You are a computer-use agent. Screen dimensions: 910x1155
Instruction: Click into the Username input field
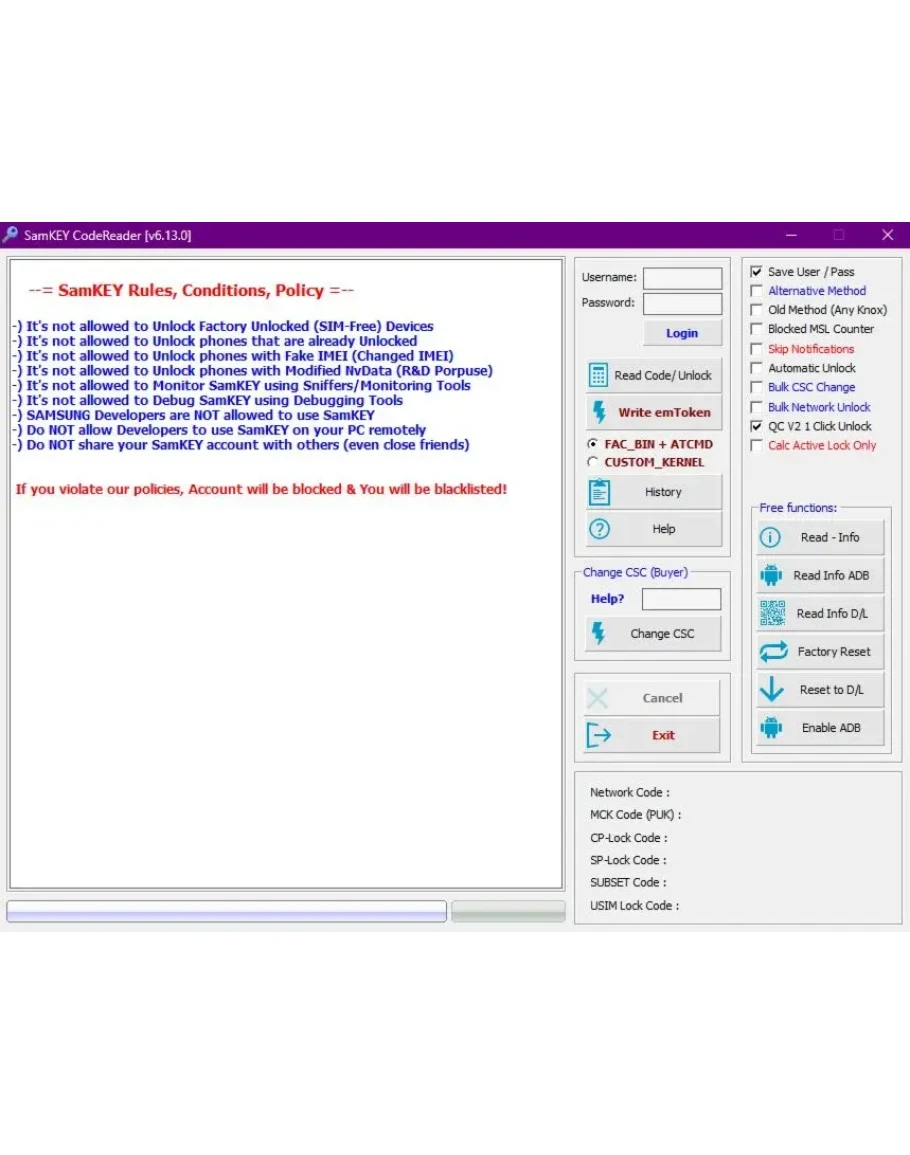click(x=682, y=278)
